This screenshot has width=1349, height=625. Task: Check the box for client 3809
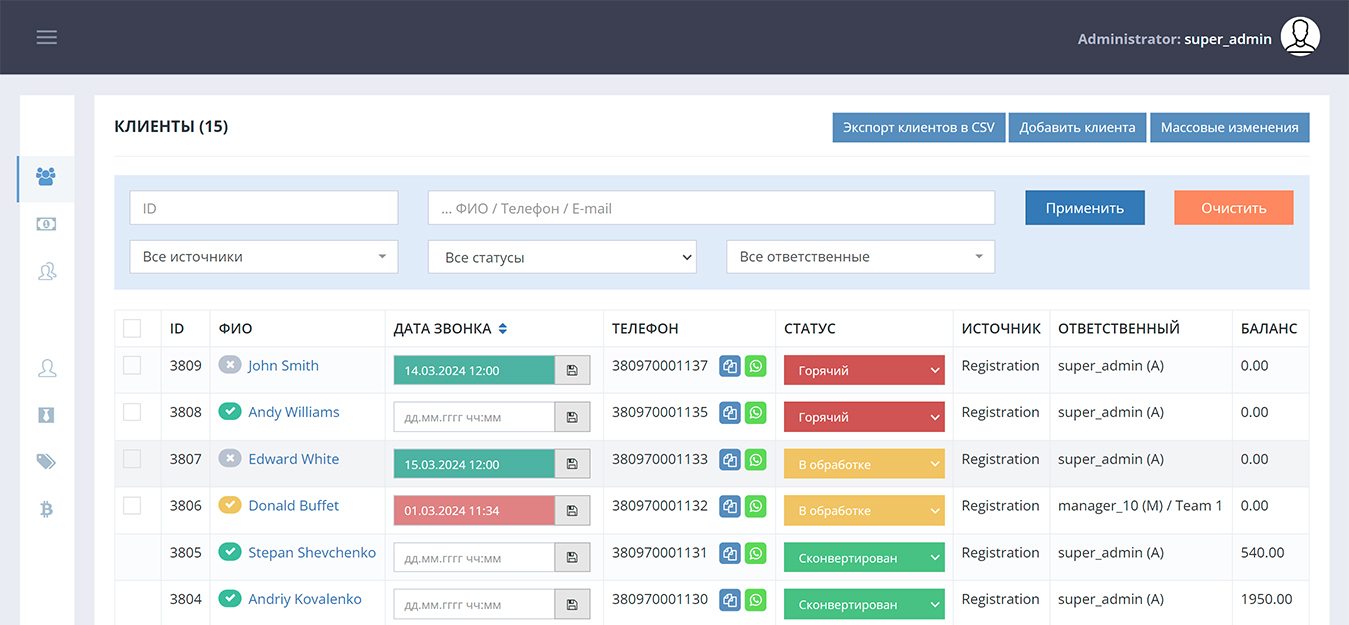132,366
